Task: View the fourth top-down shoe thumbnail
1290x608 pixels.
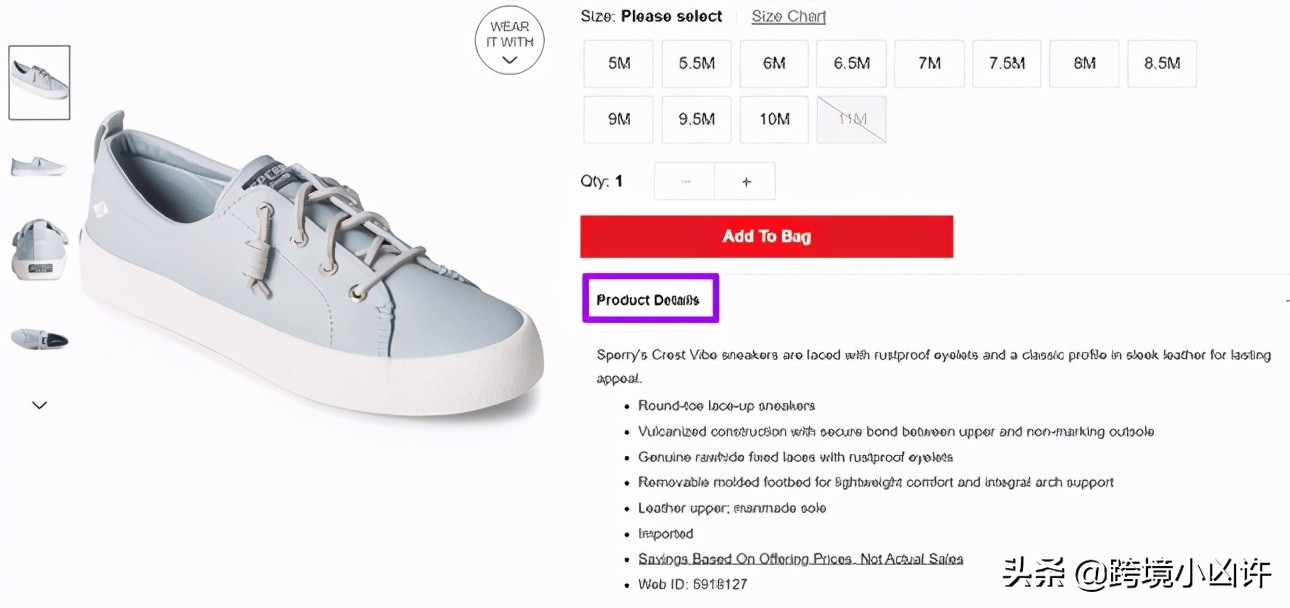Action: (39, 337)
